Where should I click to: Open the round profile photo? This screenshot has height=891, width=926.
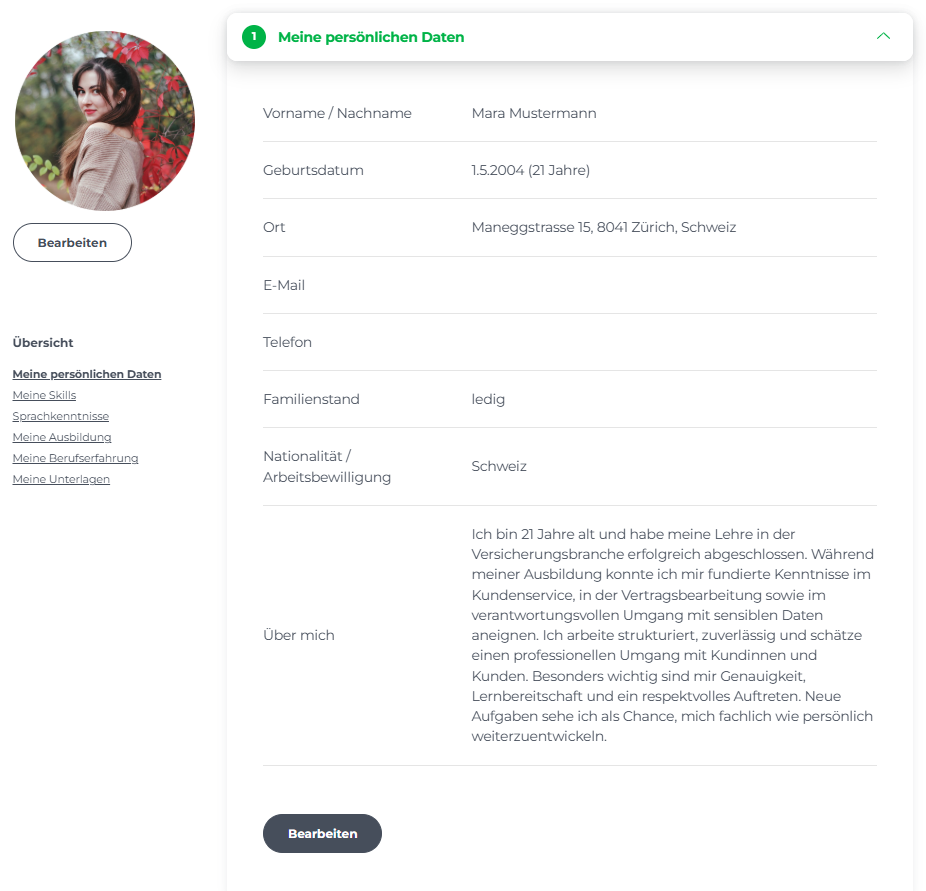[105, 120]
